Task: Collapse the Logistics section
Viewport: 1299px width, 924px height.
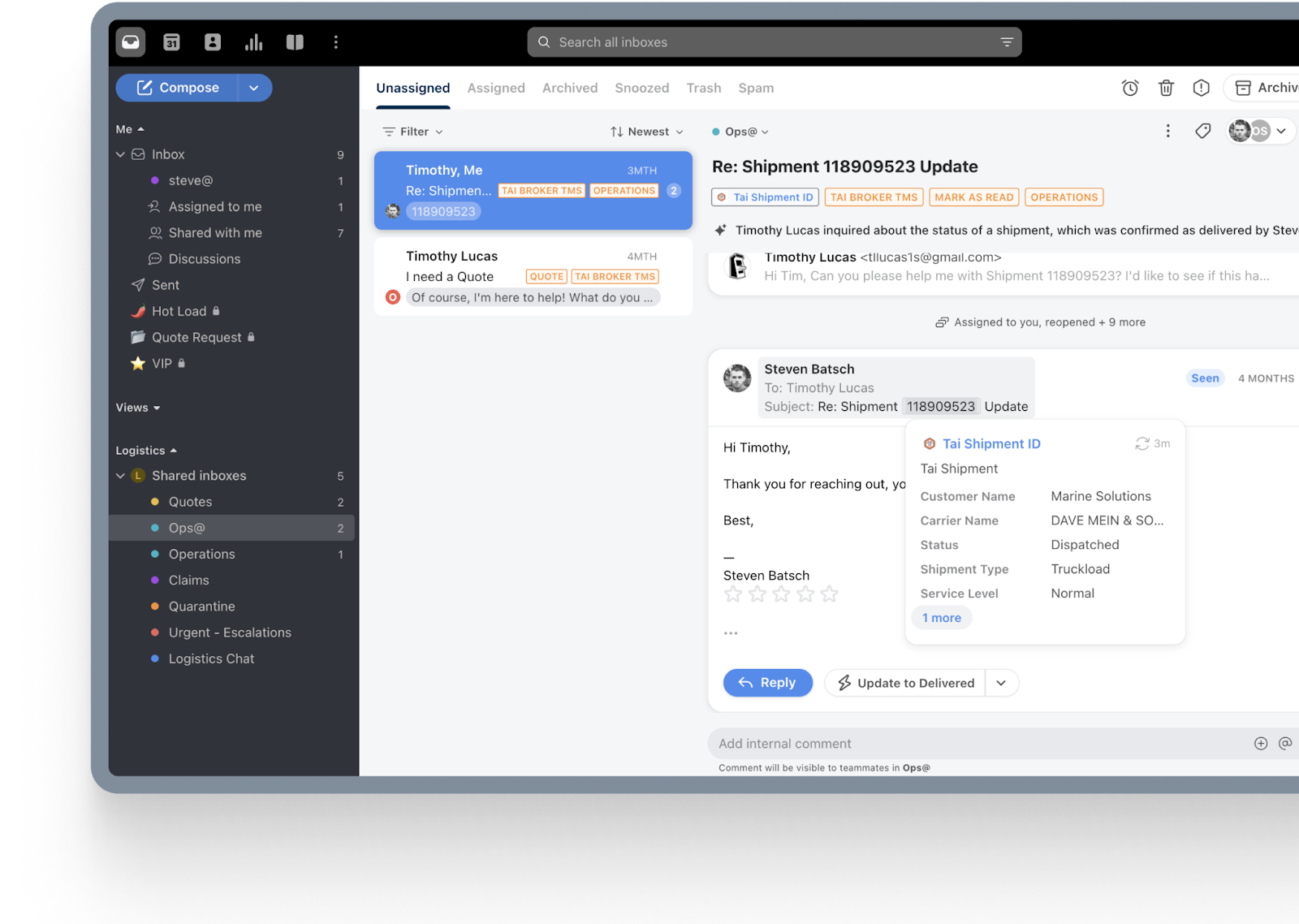Action: tap(146, 451)
